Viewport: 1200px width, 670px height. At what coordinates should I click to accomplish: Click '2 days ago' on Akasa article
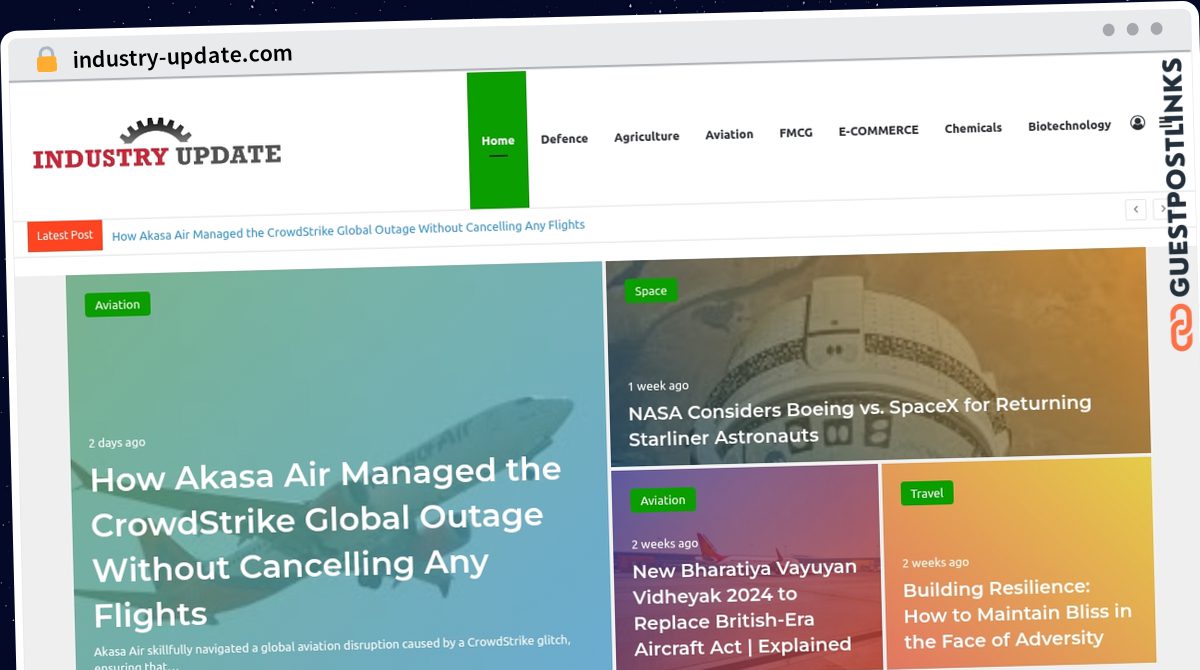pos(117,442)
